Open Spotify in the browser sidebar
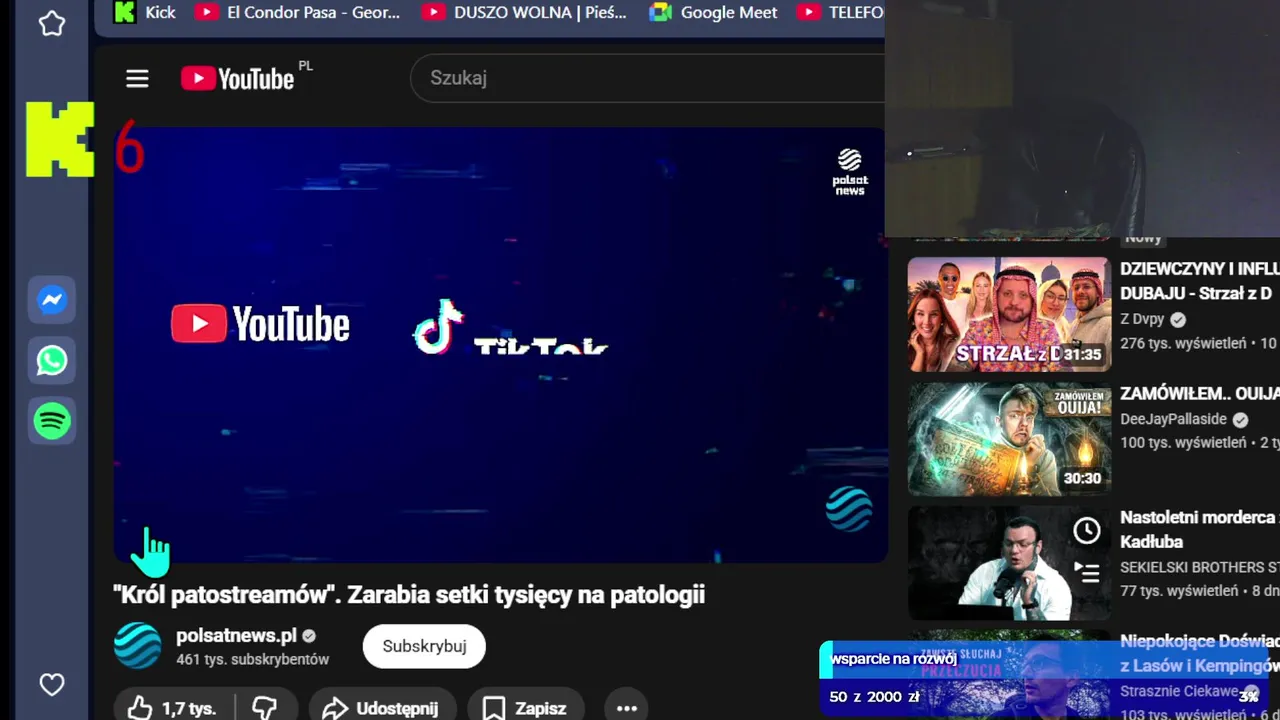 (52, 421)
